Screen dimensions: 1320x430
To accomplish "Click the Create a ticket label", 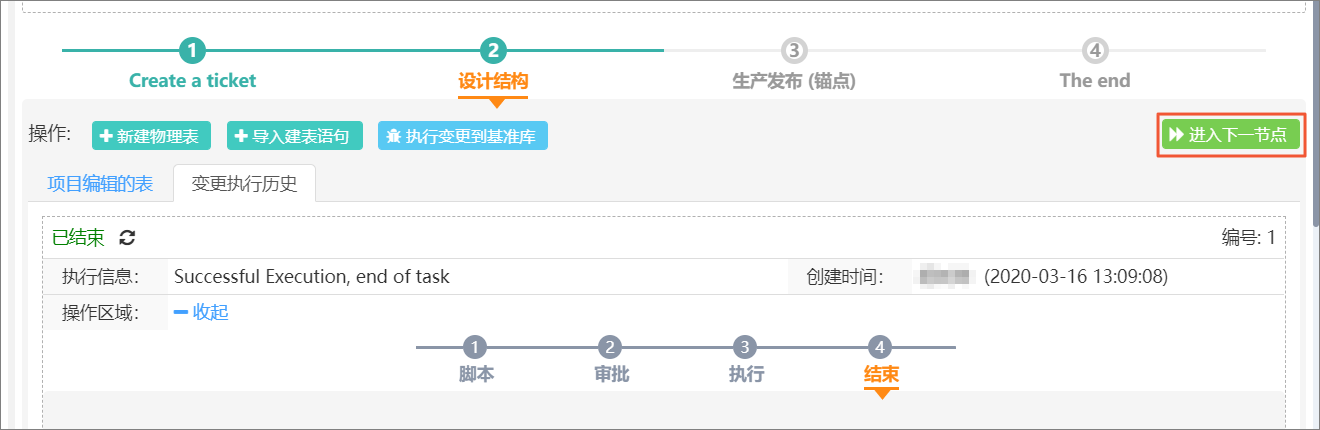I will 193,81.
